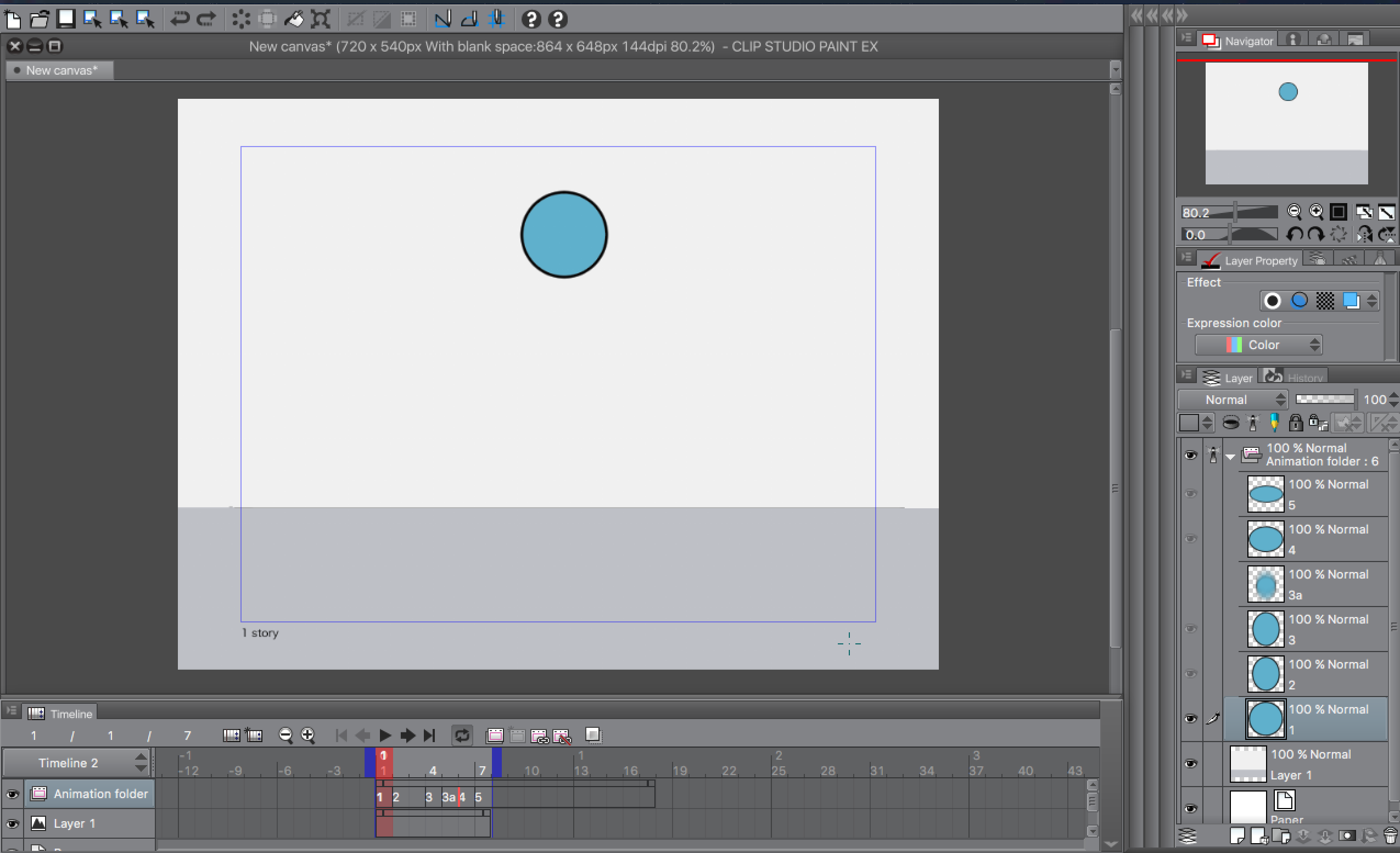The width and height of the screenshot is (1400, 853).
Task: Open the bucket fill tool icon
Action: (x=295, y=19)
